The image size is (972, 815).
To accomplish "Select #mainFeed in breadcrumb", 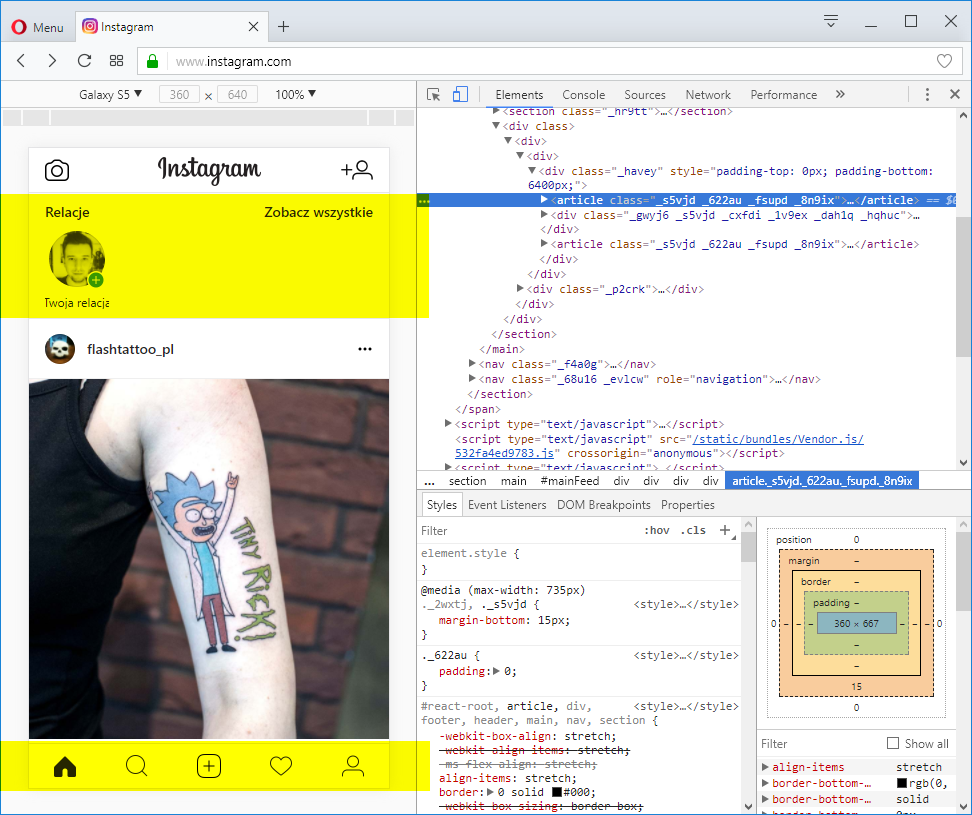I will pyautogui.click(x=570, y=481).
